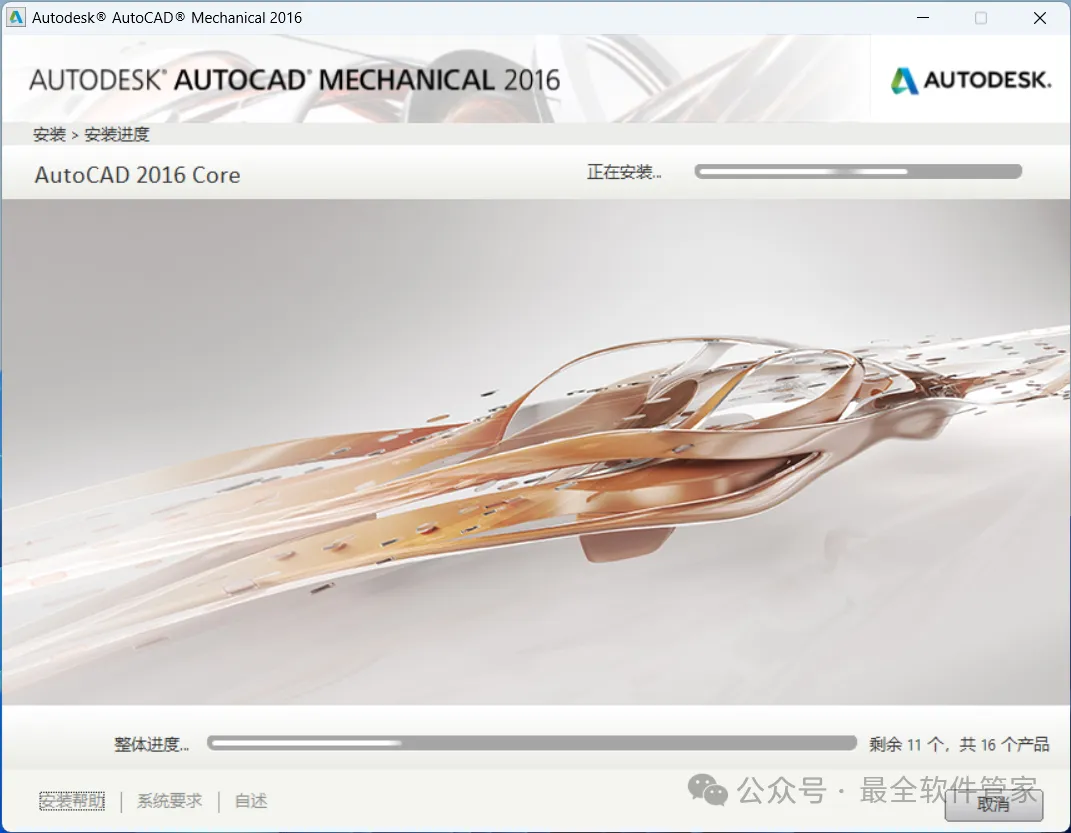Click the AutoCAD 2016 Core progress bar
This screenshot has width=1071, height=833.
click(x=858, y=171)
